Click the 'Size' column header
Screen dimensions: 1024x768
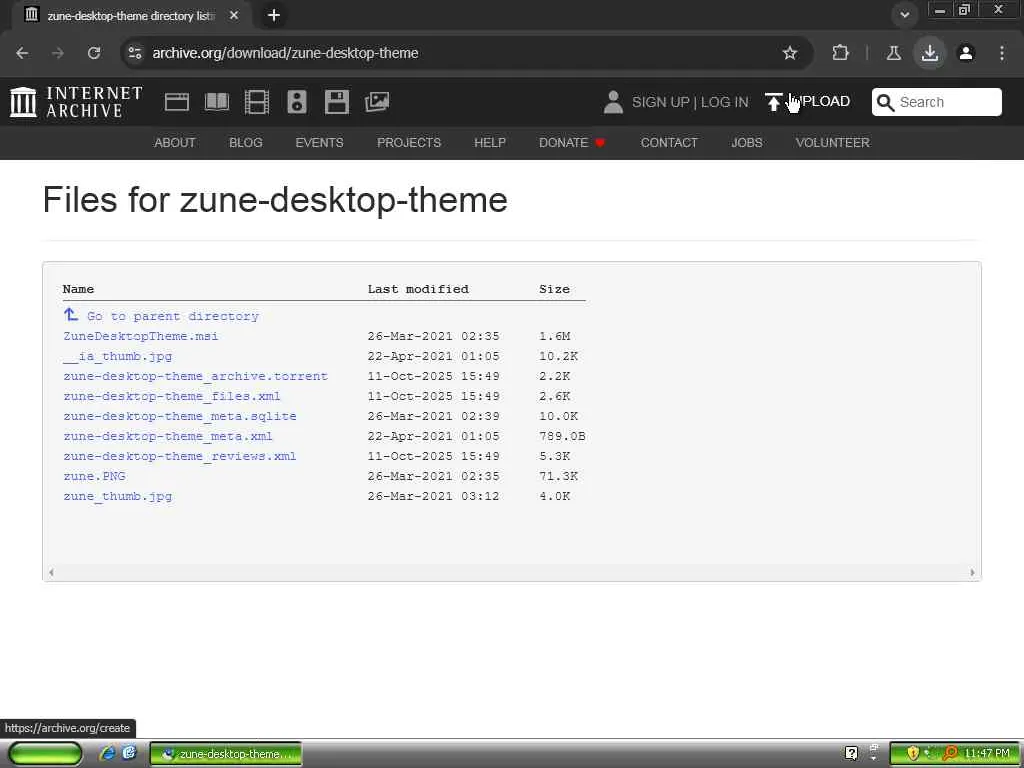tap(554, 289)
